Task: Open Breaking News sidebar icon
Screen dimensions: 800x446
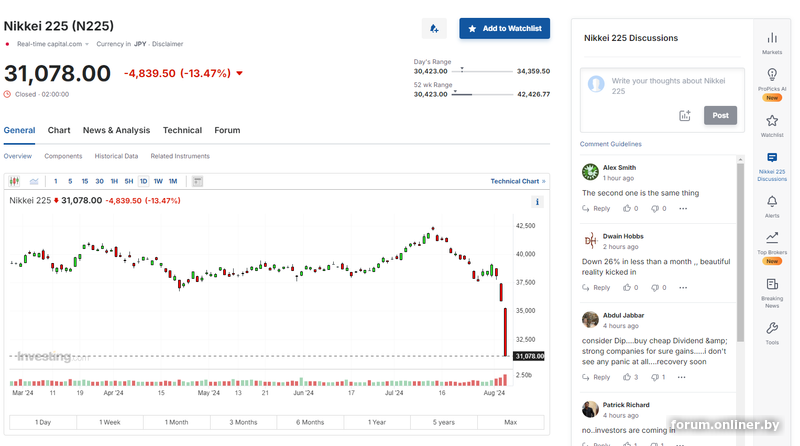Action: tap(772, 290)
